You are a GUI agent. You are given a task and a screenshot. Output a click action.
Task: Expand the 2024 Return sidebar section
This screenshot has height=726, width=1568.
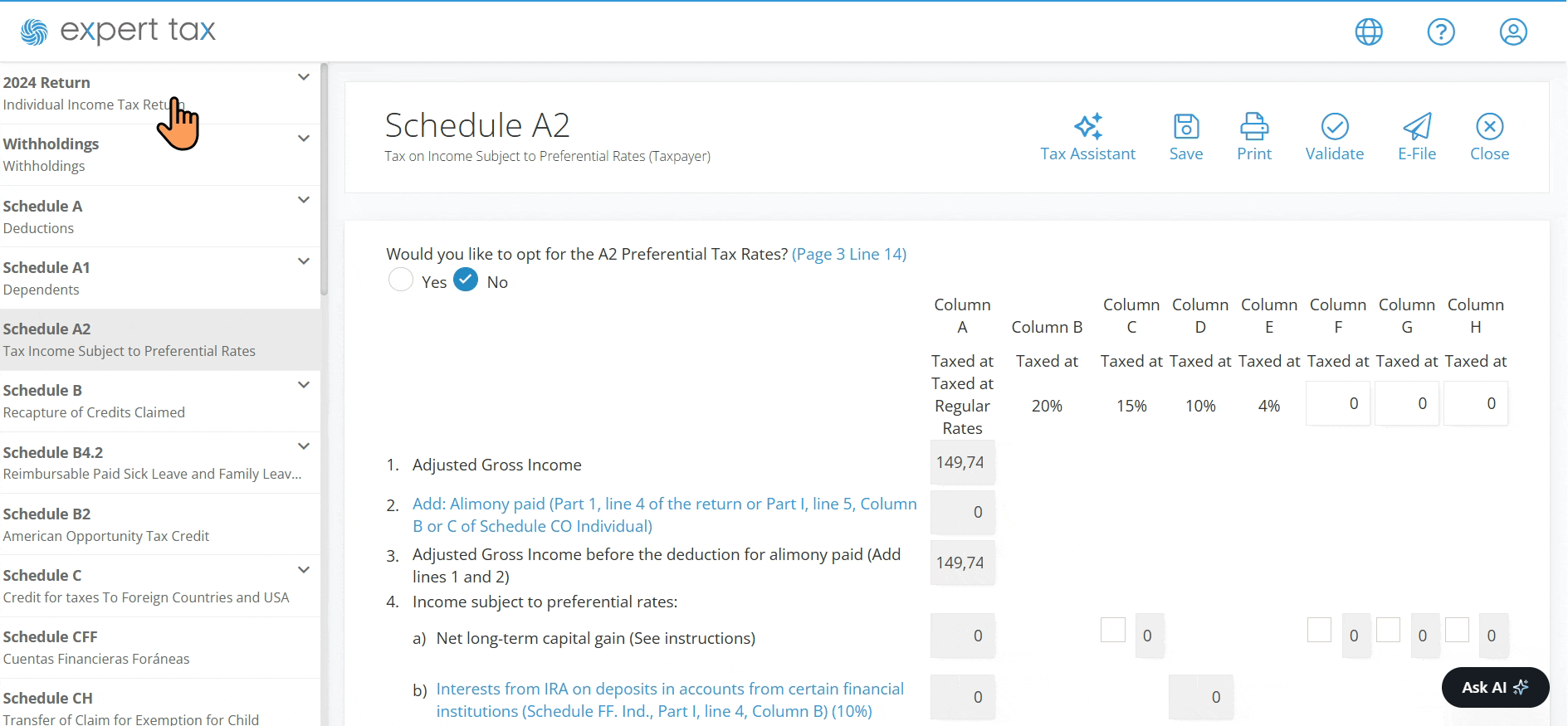304,77
